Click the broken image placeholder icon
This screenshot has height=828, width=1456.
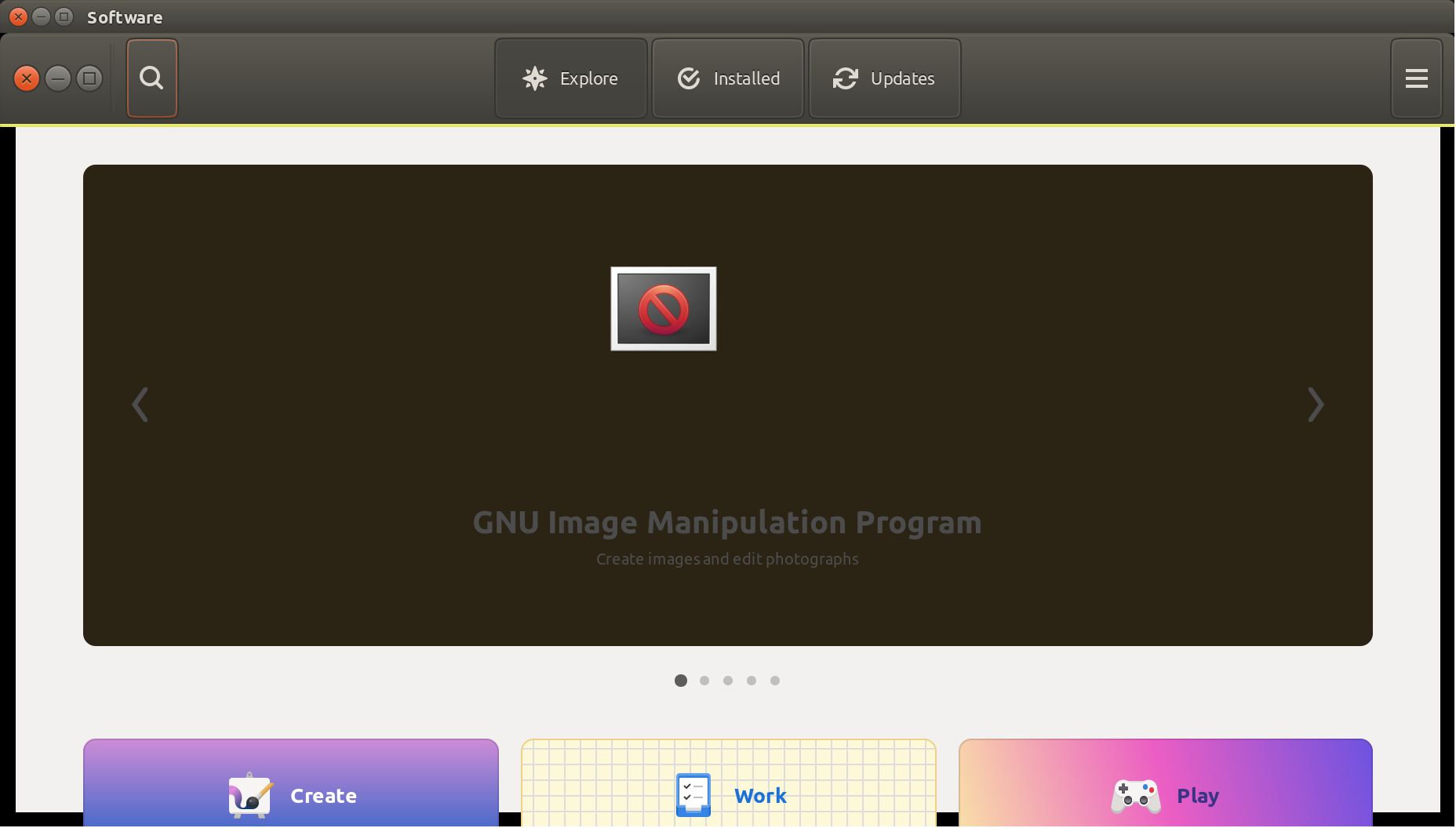(664, 309)
